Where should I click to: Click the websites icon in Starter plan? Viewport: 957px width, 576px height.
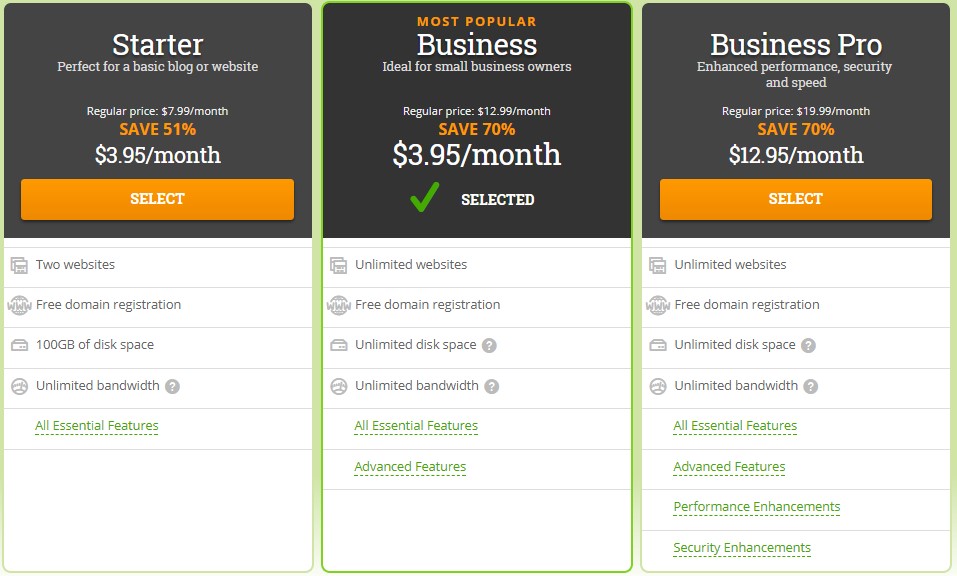(x=20, y=265)
